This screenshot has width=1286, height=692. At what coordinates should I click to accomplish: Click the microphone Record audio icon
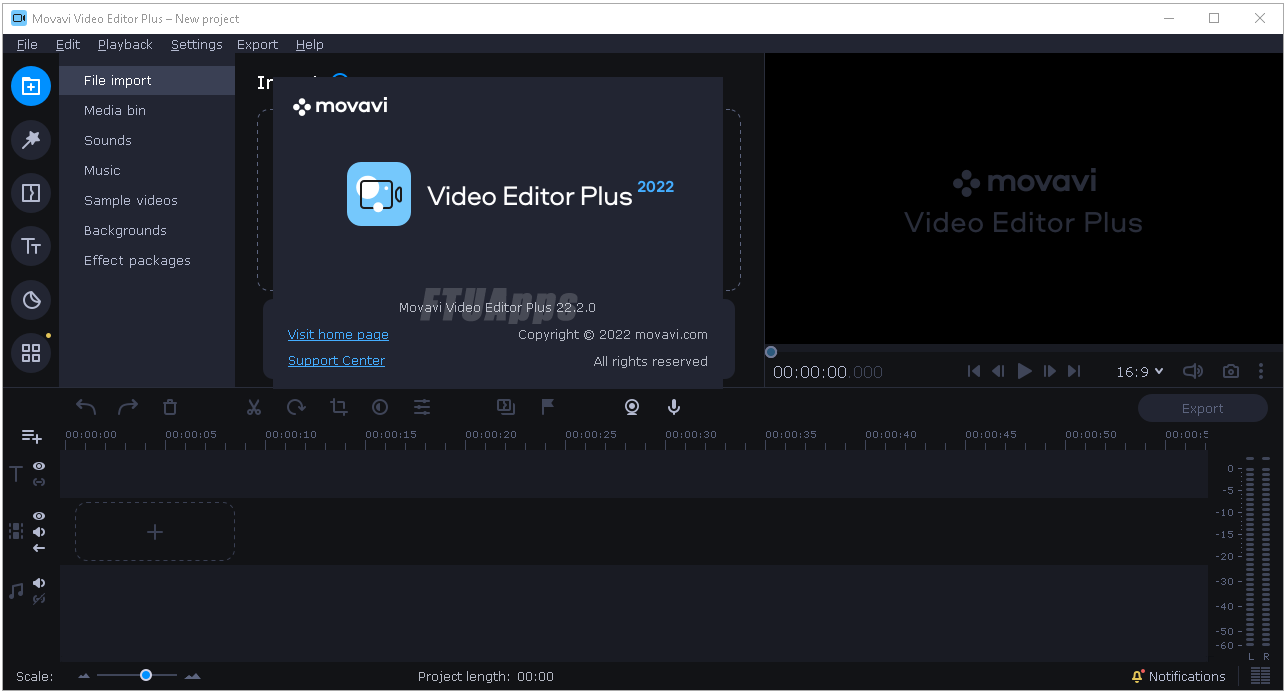pyautogui.click(x=674, y=407)
